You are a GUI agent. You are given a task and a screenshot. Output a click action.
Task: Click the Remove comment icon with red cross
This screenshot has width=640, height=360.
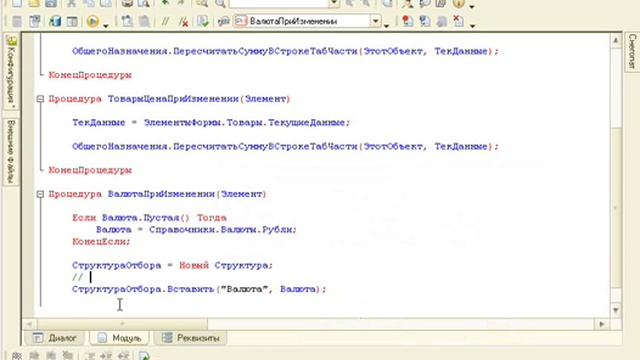pyautogui.click(x=183, y=22)
